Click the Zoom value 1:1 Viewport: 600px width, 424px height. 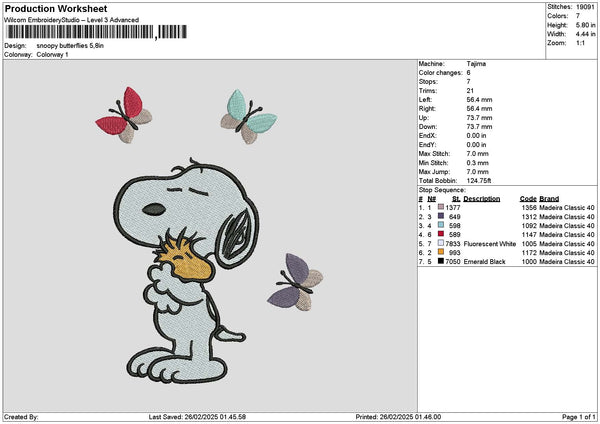[580, 43]
